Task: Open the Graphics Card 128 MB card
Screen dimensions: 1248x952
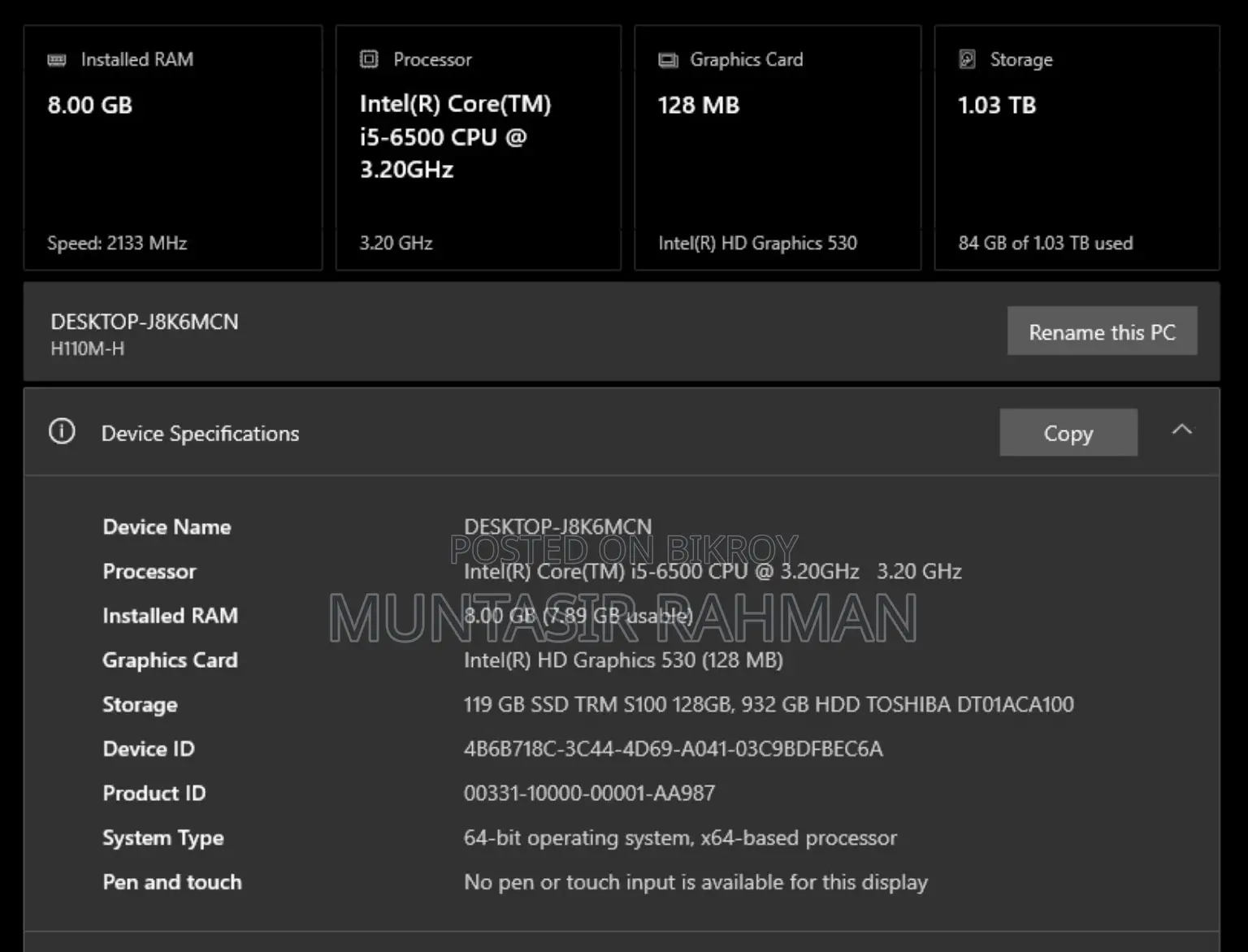Action: point(778,148)
